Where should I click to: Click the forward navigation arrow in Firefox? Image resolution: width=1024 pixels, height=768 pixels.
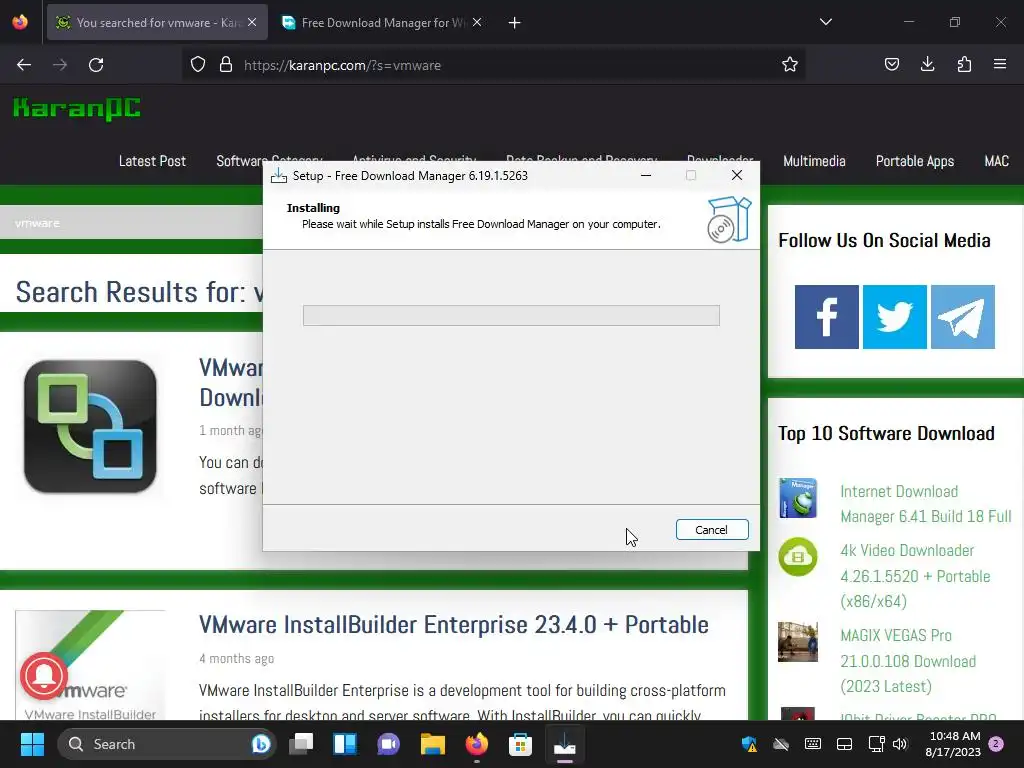coord(60,65)
